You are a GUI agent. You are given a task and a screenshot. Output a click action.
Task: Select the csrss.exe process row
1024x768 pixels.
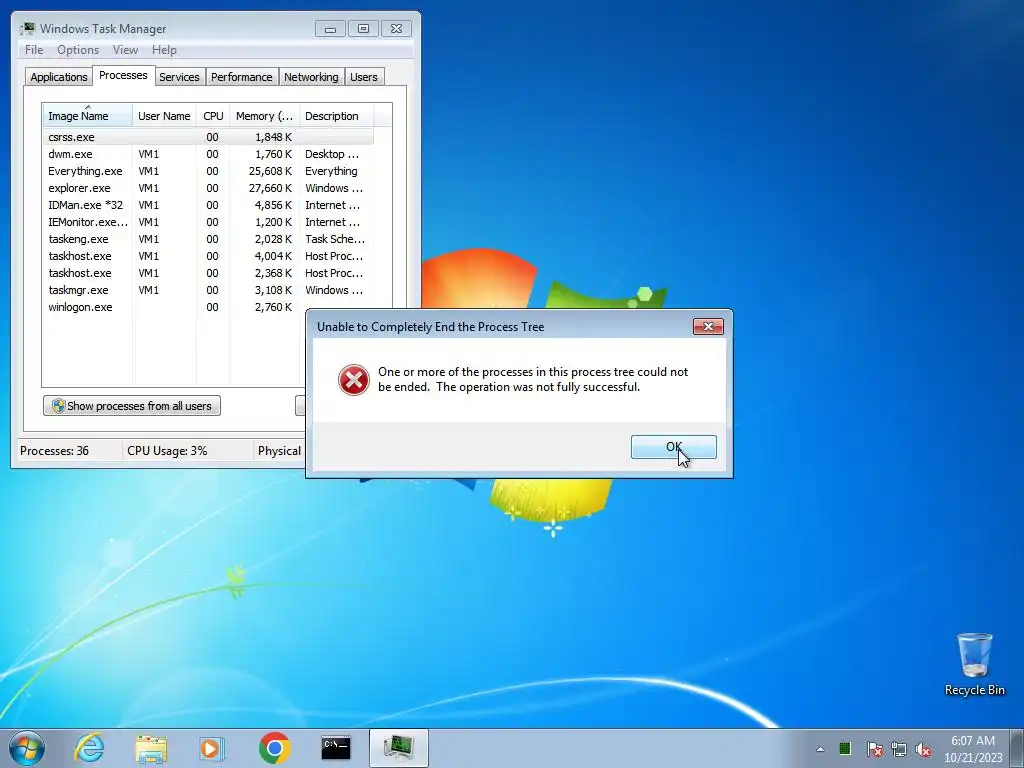[208, 137]
